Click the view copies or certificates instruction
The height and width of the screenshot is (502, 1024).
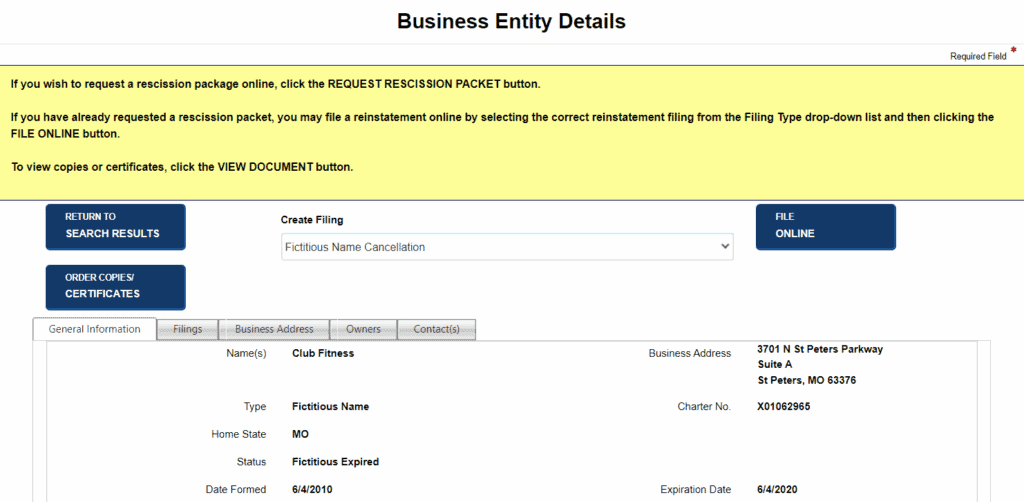182,167
